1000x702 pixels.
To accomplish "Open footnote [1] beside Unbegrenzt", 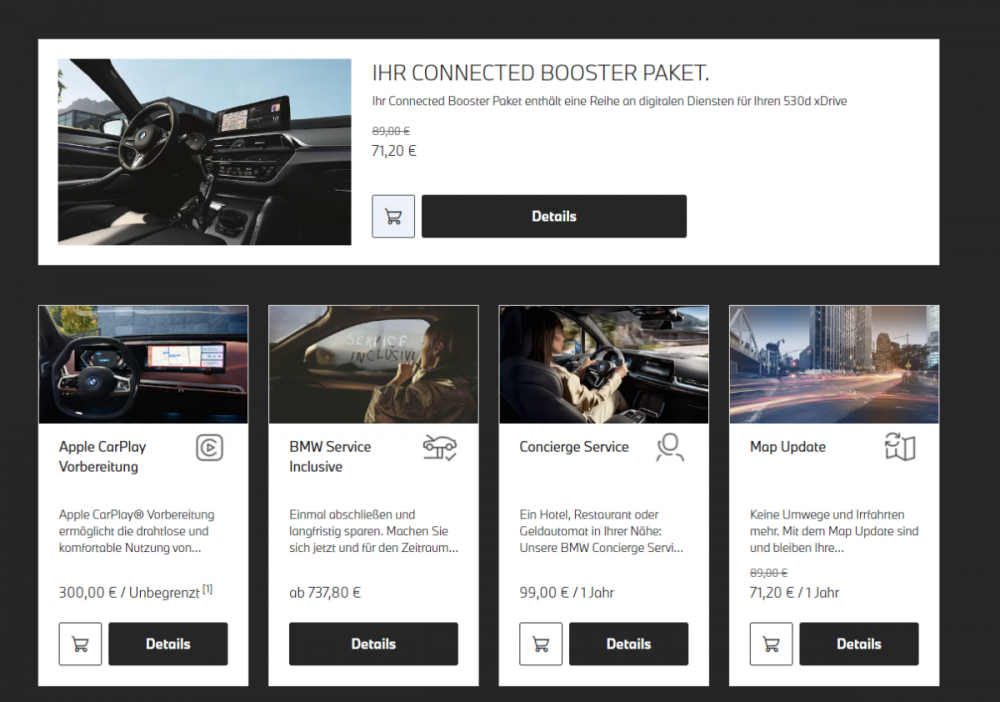I will pyautogui.click(x=207, y=590).
